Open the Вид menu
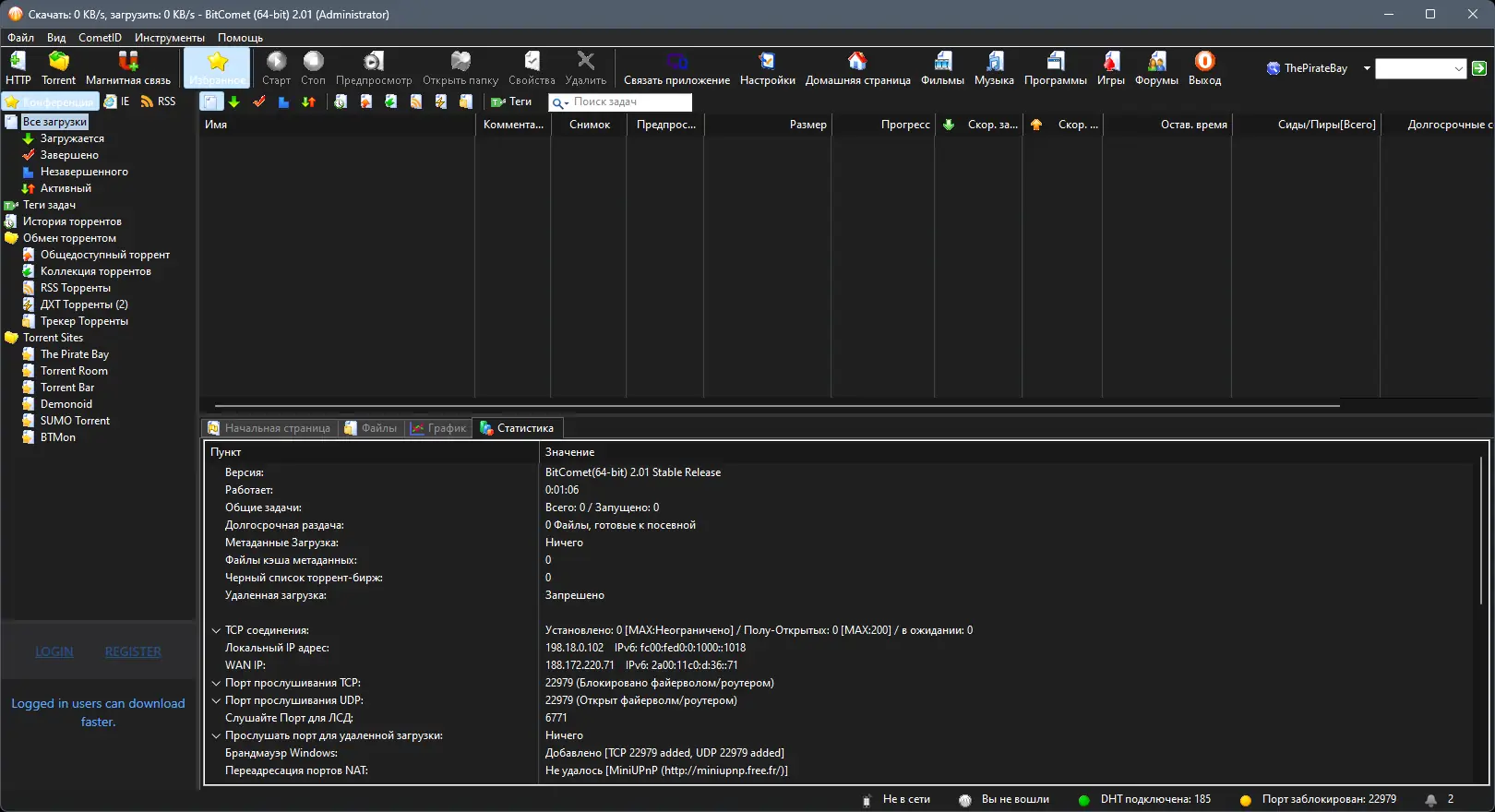This screenshot has height=812, width=1495. tap(56, 38)
